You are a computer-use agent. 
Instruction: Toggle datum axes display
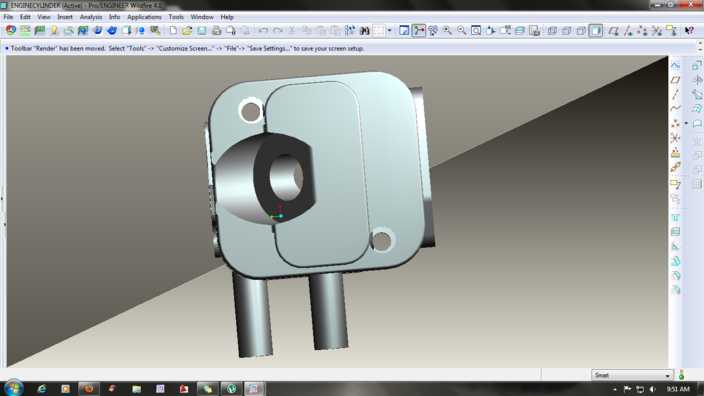tap(628, 31)
